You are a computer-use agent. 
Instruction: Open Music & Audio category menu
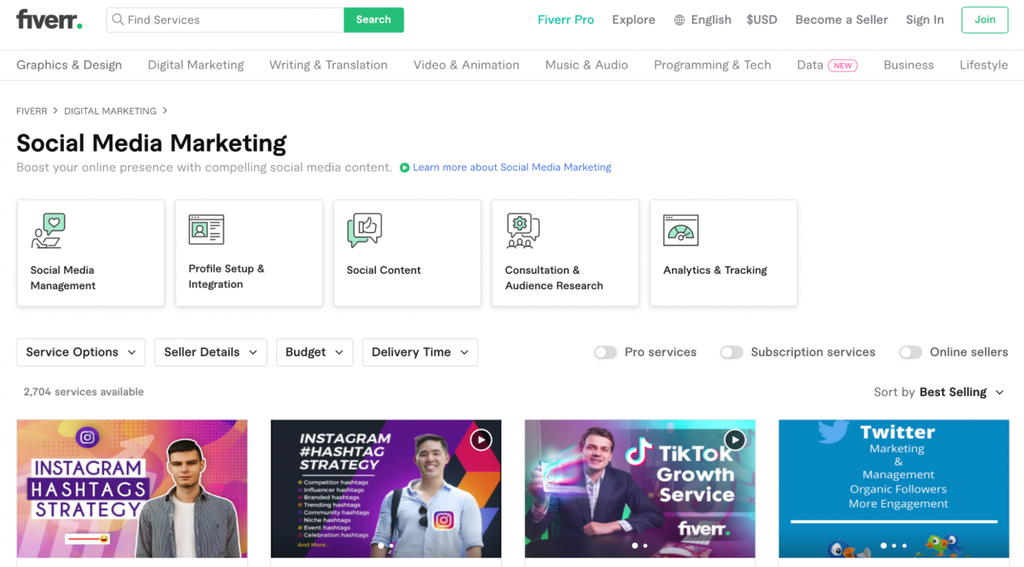586,65
